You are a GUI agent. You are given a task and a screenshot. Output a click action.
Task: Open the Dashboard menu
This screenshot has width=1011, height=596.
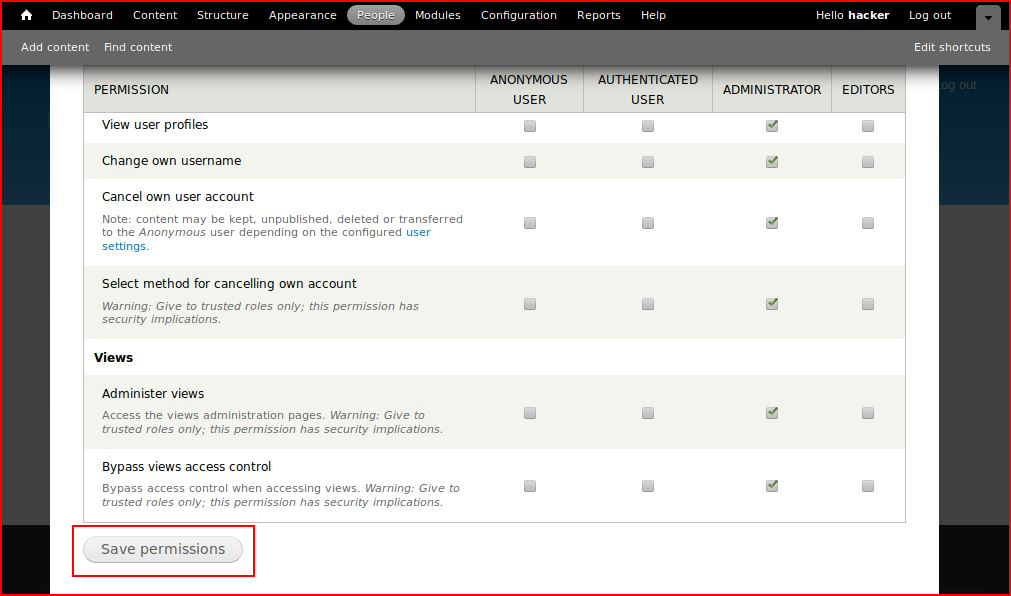point(83,15)
